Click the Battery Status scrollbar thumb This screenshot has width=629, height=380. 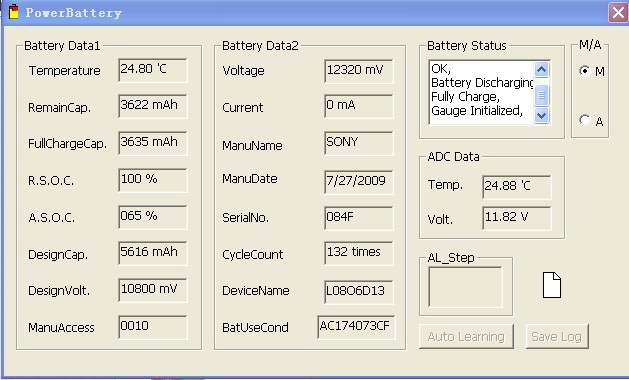pos(541,95)
